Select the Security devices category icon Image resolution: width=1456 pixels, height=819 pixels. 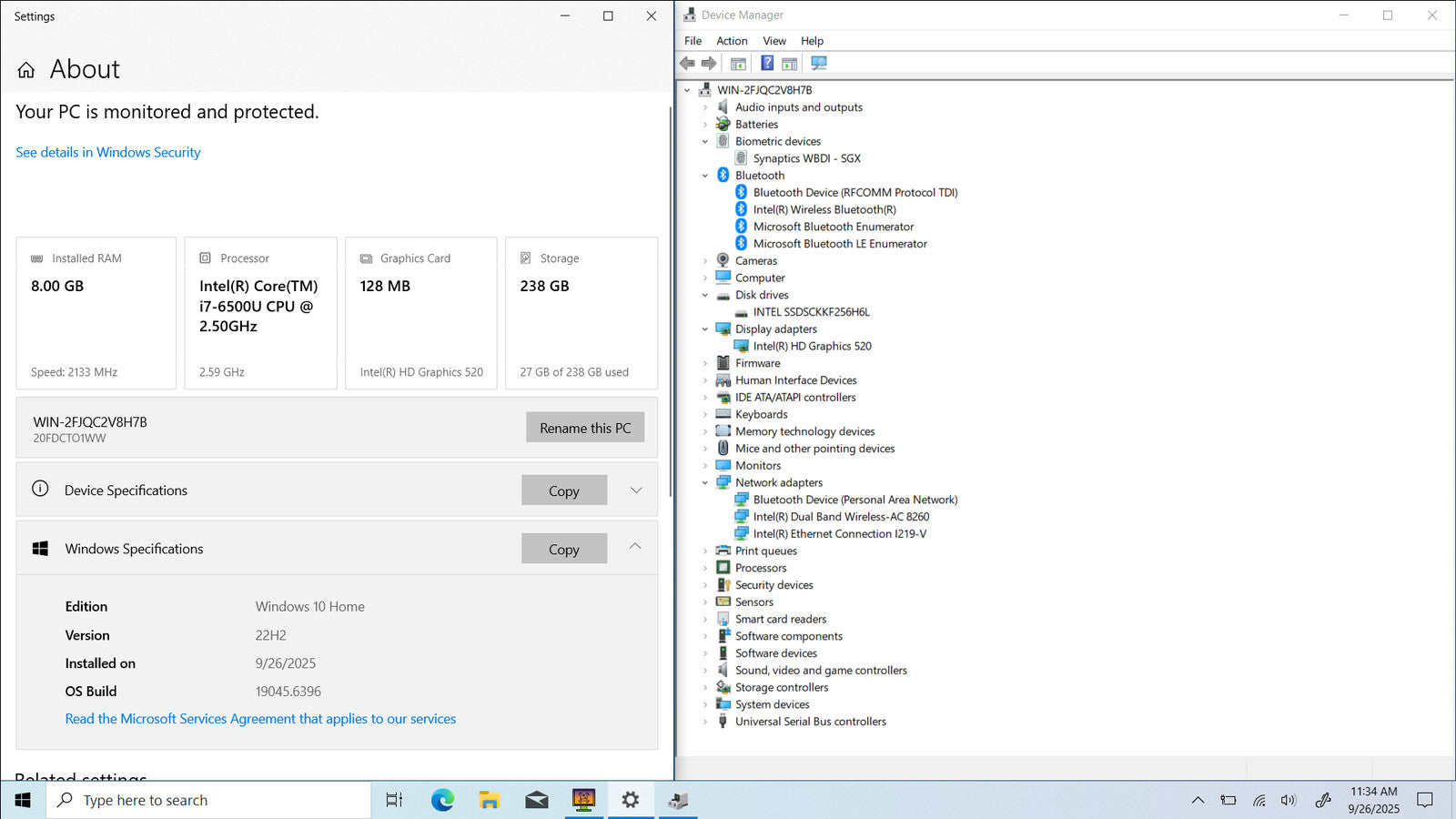[723, 585]
